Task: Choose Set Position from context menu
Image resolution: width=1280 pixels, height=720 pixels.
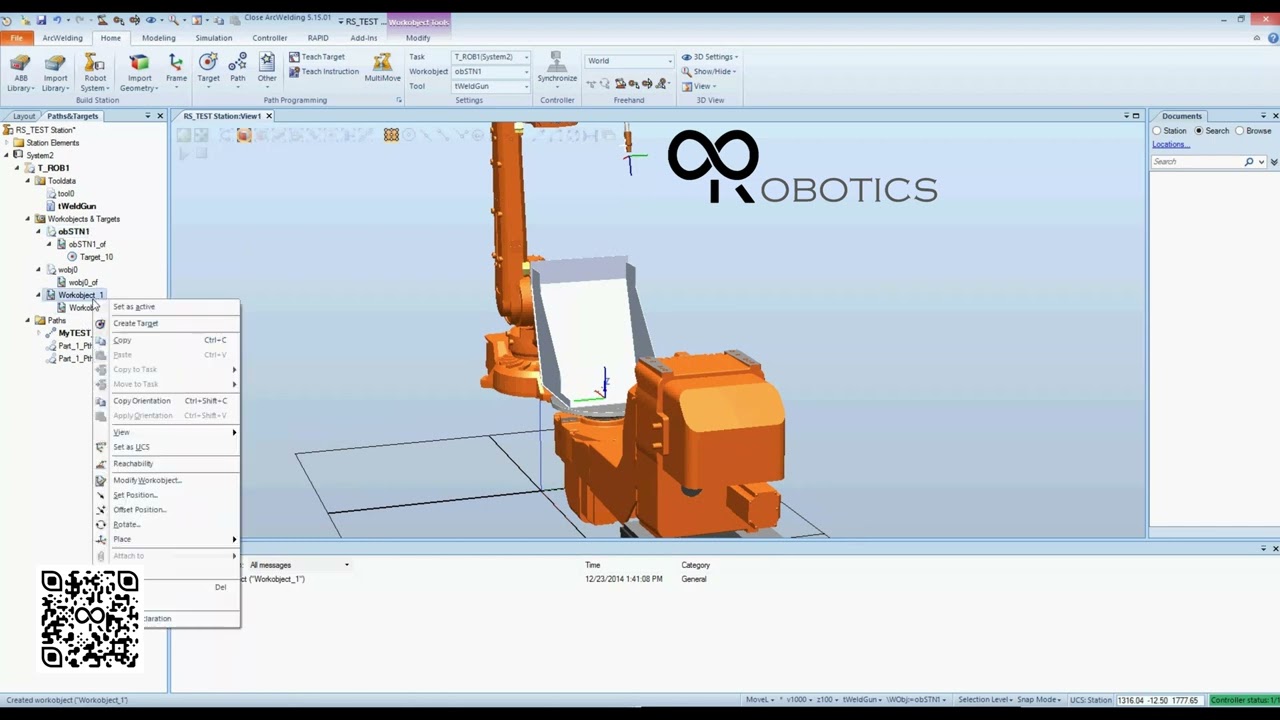Action: pyautogui.click(x=135, y=495)
